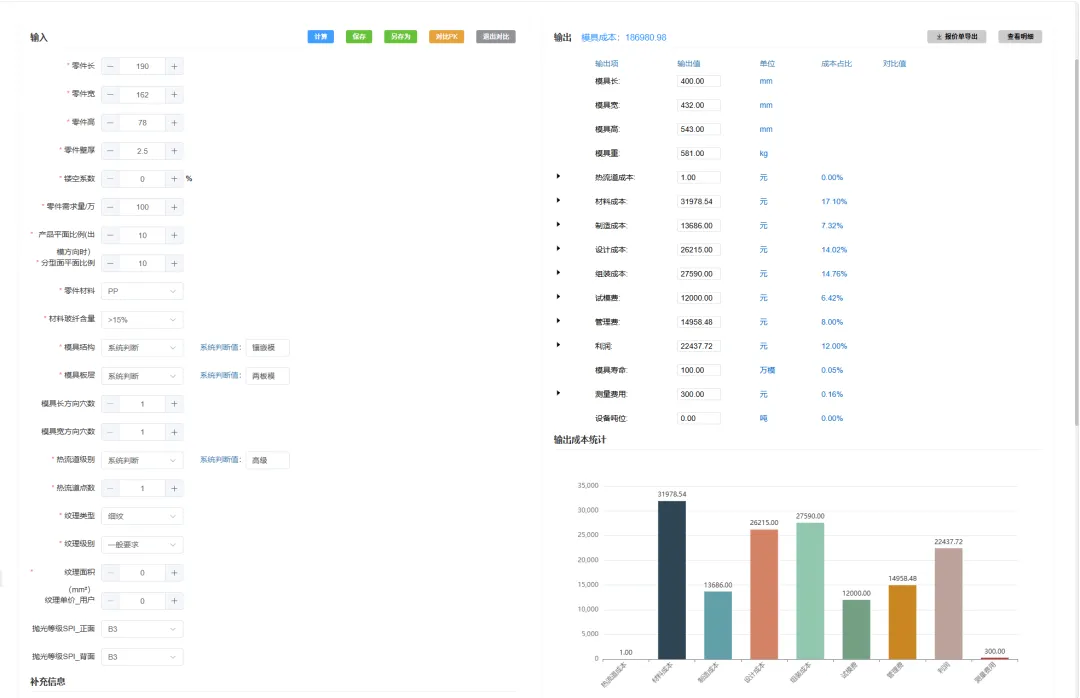Click the 材料成本 bar in chart

(x=672, y=579)
